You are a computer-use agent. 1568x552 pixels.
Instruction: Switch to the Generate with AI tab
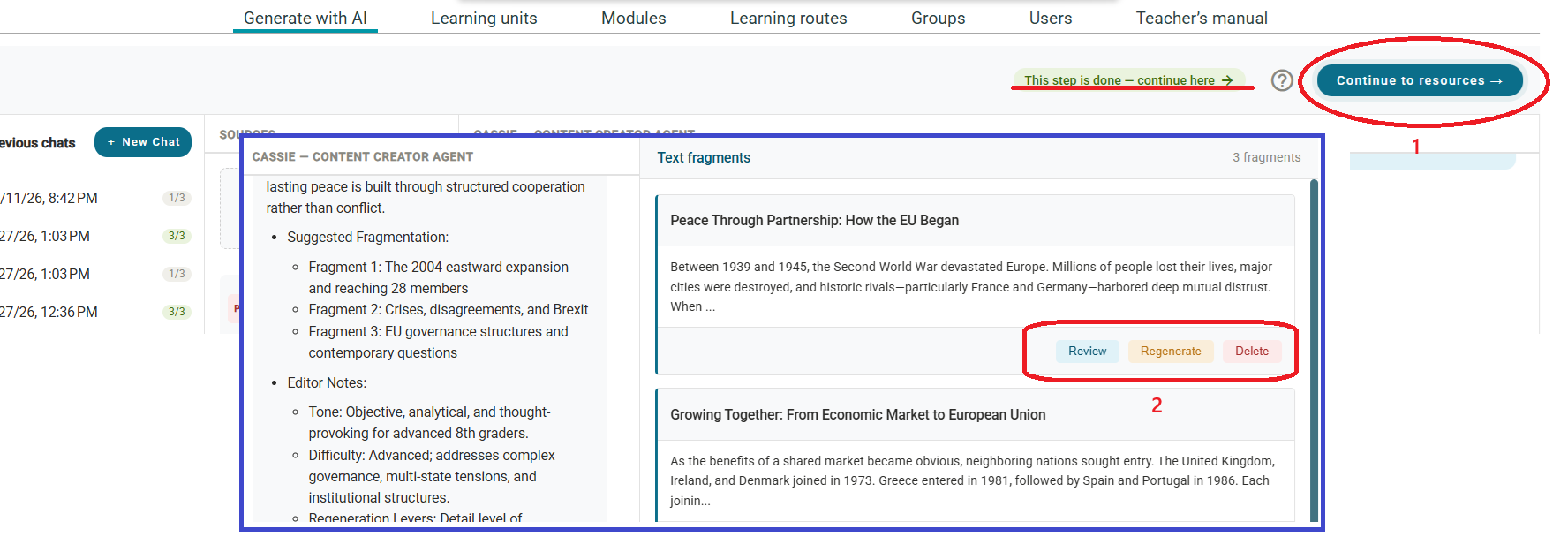[305, 18]
